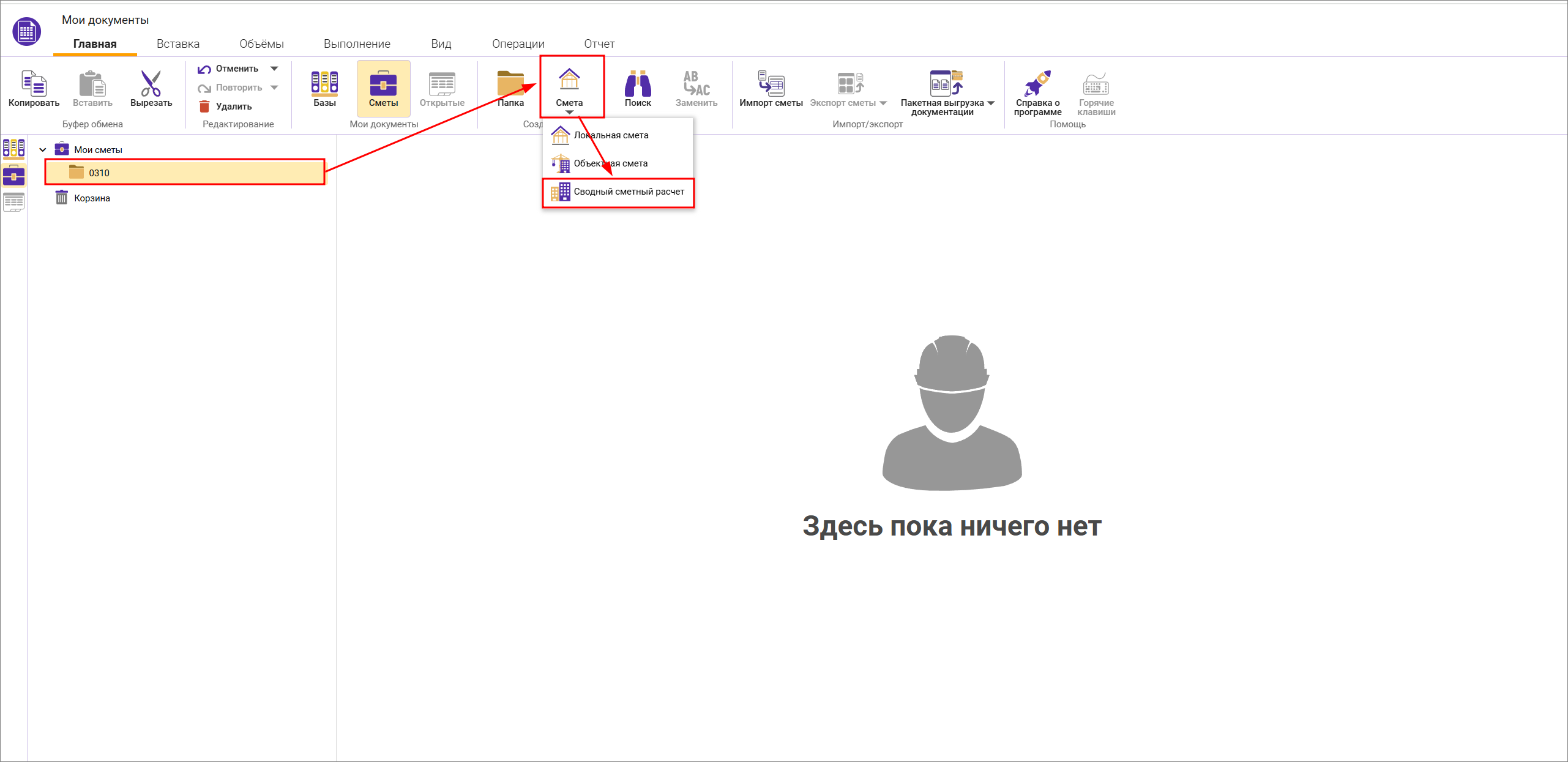The height and width of the screenshot is (762, 1568).
Task: Collapse the Мои сметы tree node
Action: pyautogui.click(x=43, y=150)
